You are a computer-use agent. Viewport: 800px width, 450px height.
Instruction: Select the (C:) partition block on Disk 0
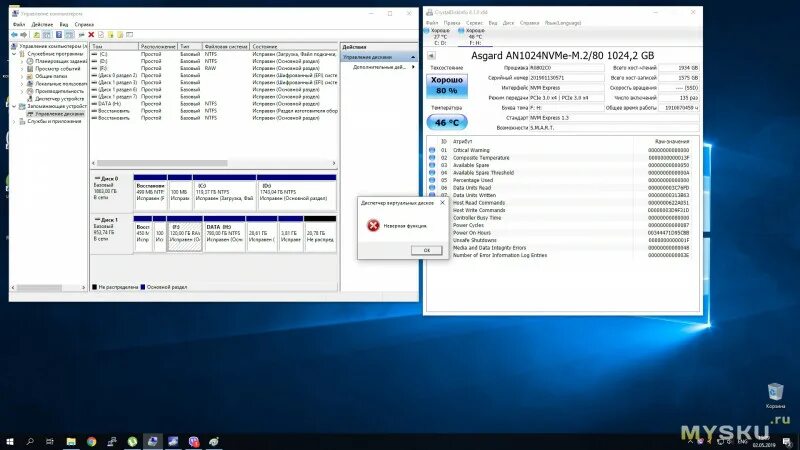[224, 194]
